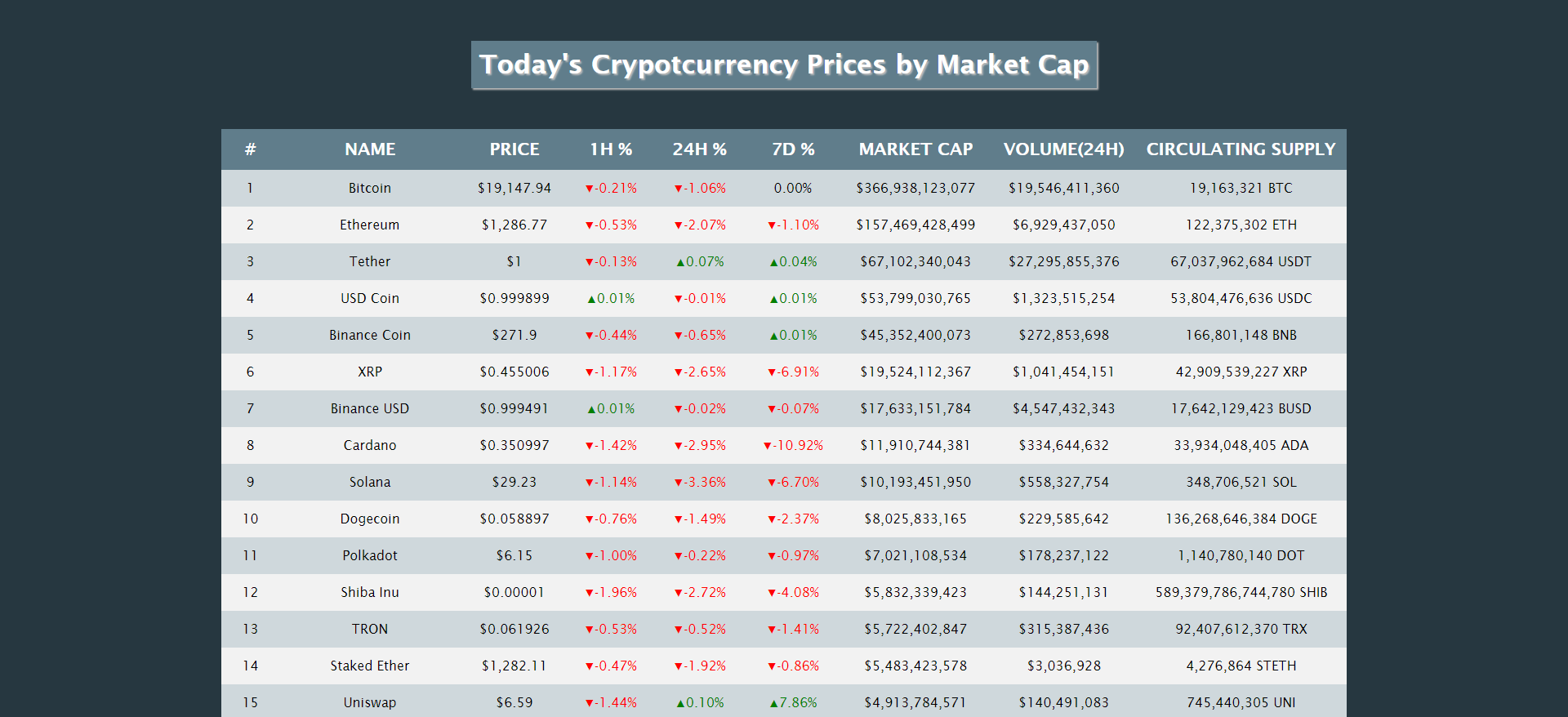Click TRON's 24h volume value
This screenshot has height=717, width=1568.
[x=1063, y=629]
